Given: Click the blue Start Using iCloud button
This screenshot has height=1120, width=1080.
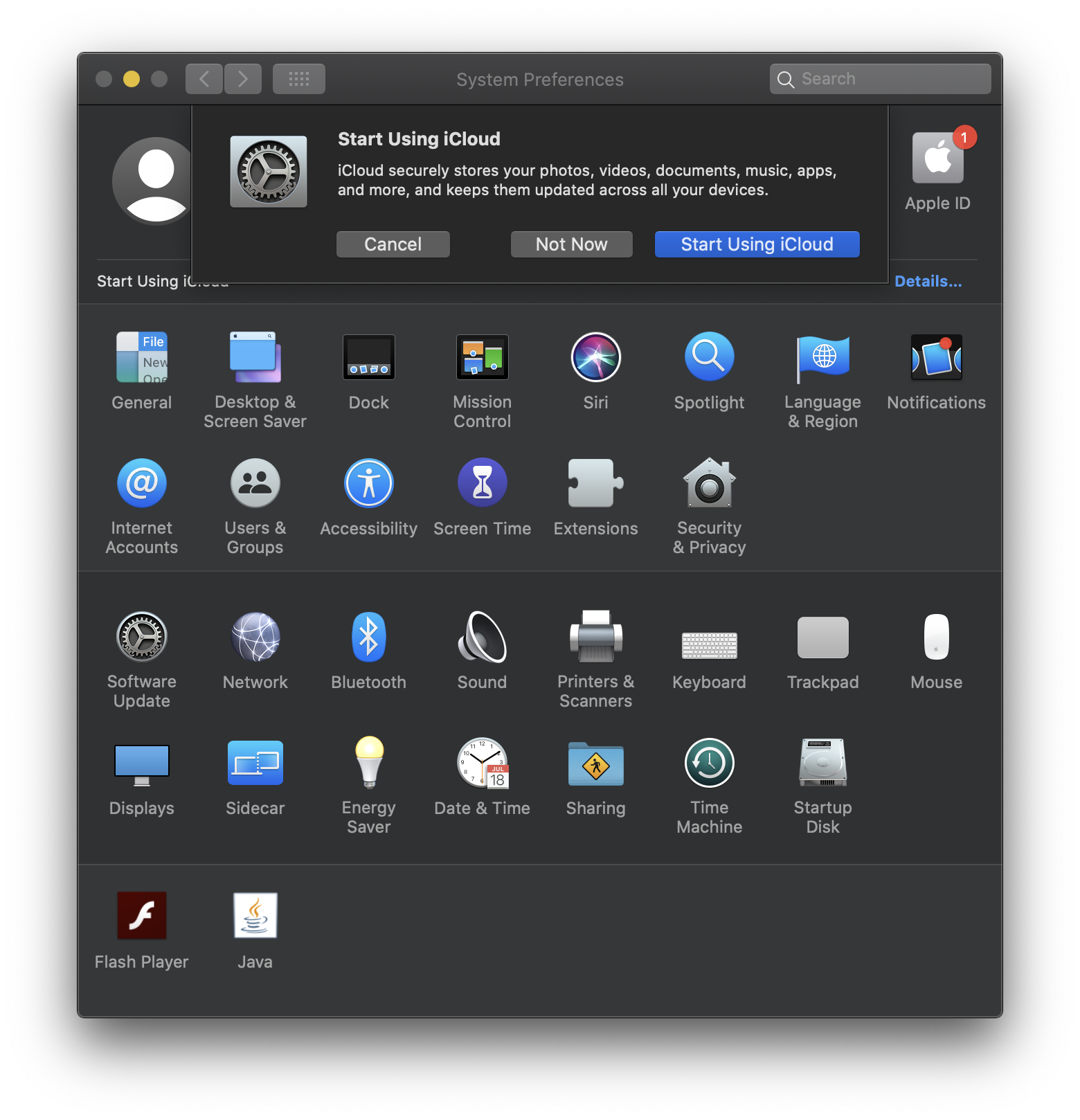Looking at the screenshot, I should (757, 244).
